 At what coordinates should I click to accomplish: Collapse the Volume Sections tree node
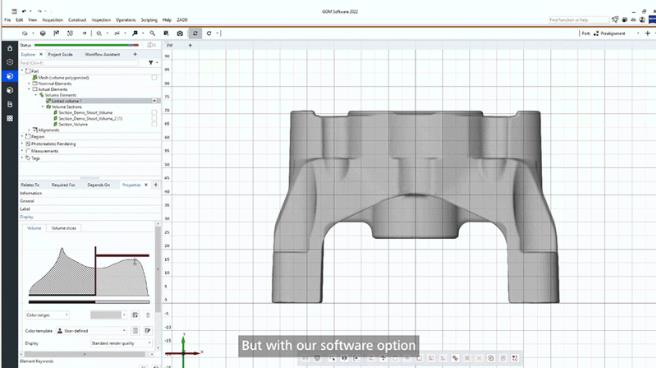[43, 107]
